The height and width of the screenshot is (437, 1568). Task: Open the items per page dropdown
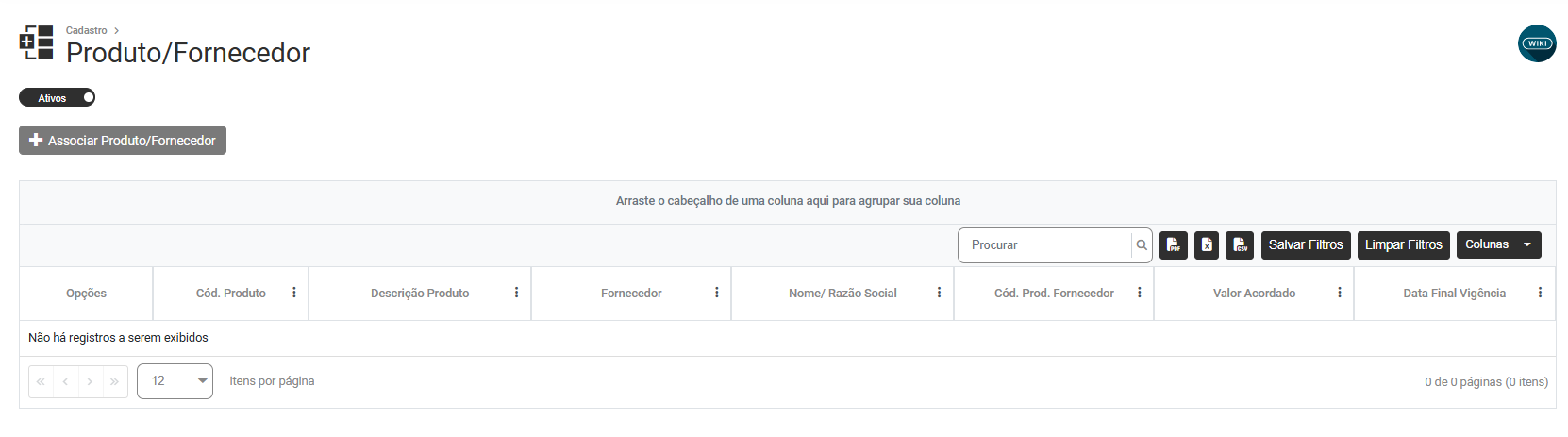(x=175, y=381)
